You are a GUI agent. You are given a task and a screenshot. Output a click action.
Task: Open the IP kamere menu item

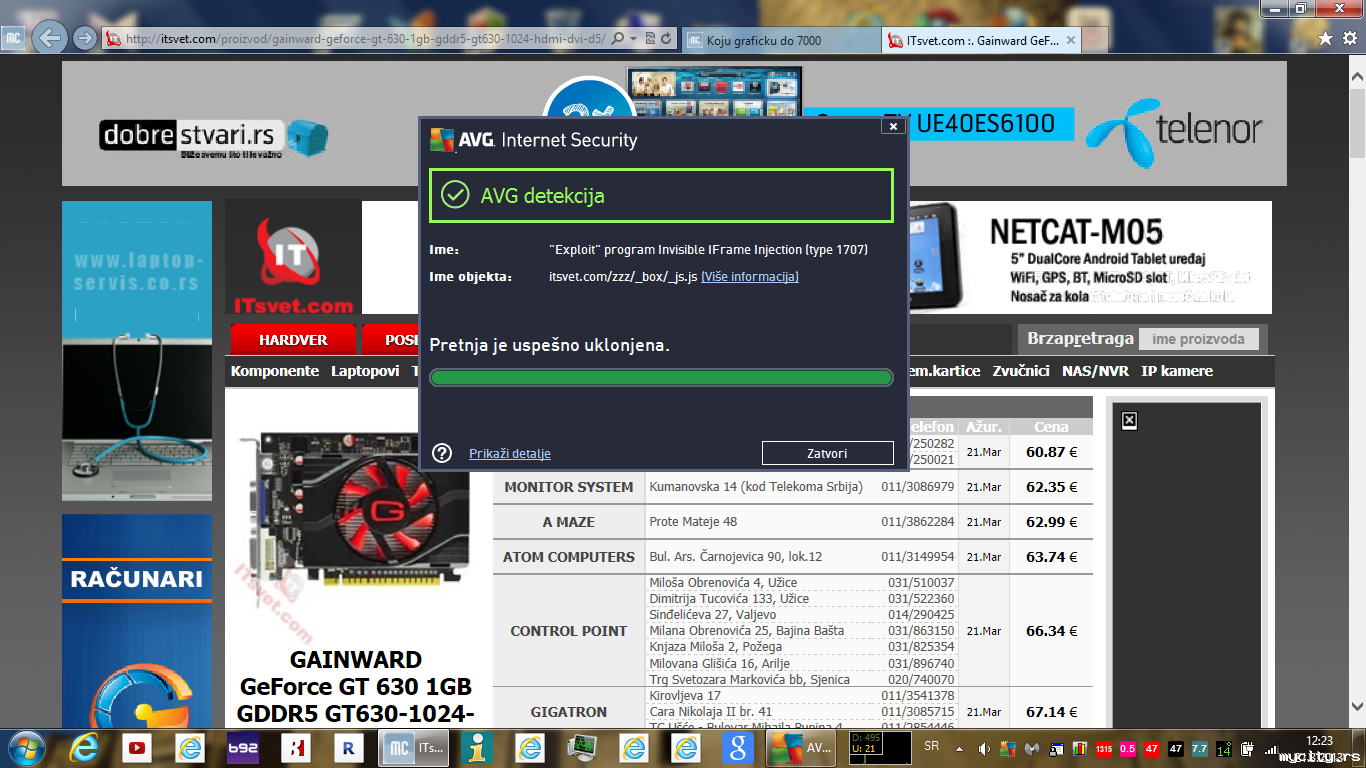(1177, 371)
